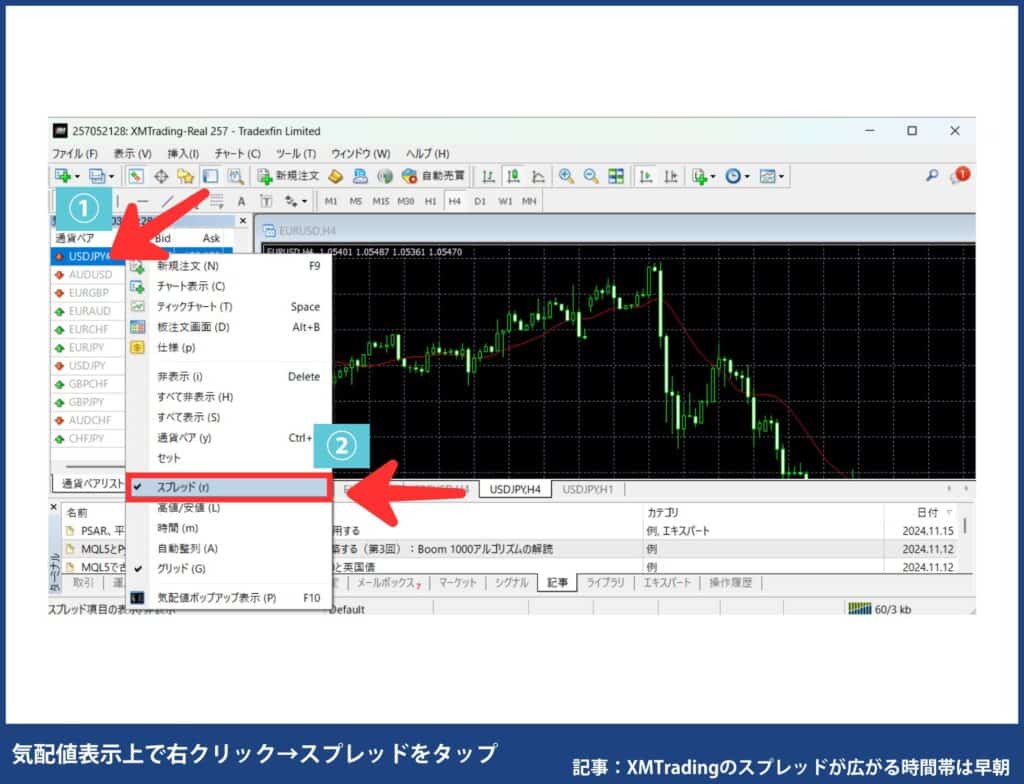Open the 新規注文 (New Order) dialog

[290, 177]
